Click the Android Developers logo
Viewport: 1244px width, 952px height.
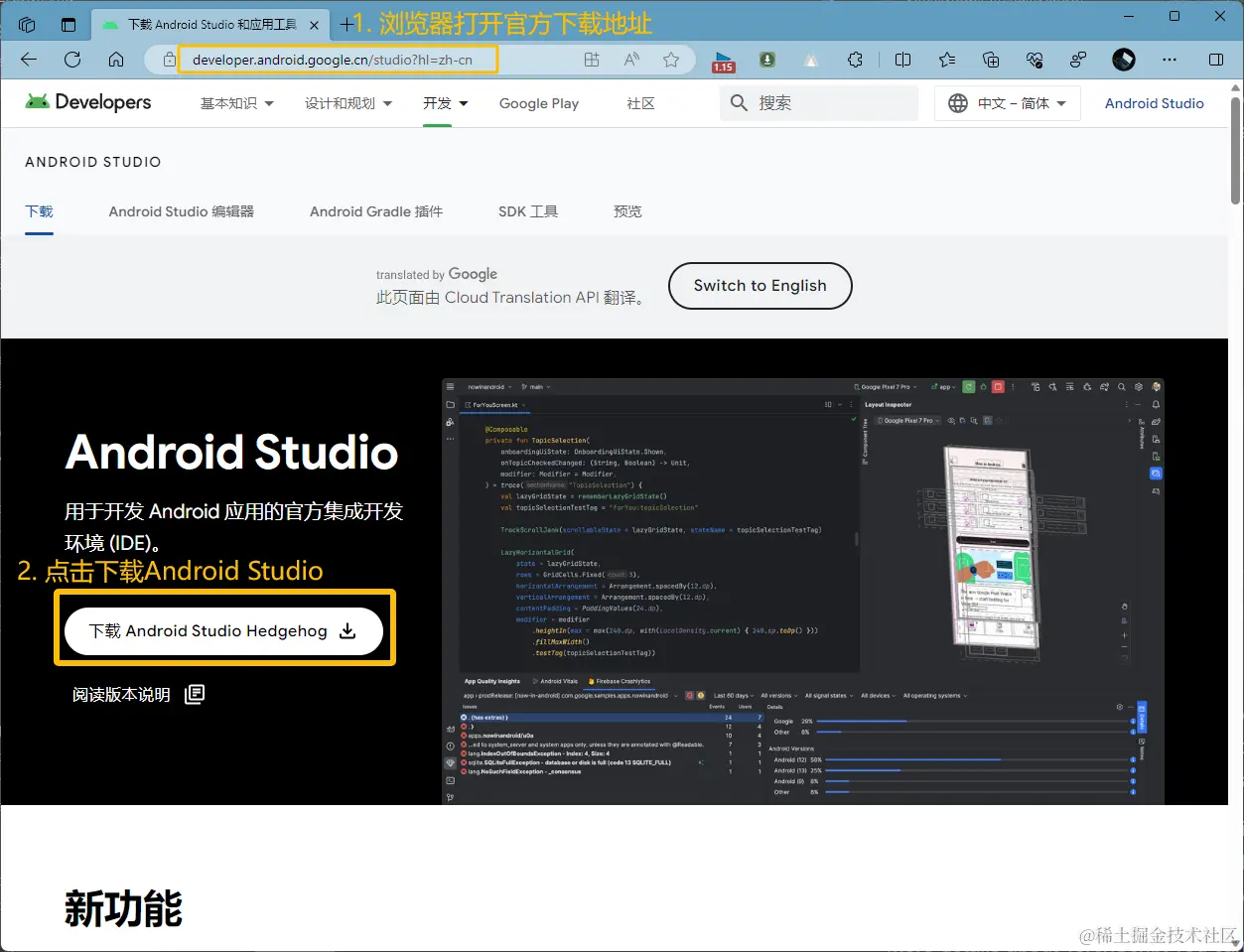tap(88, 102)
